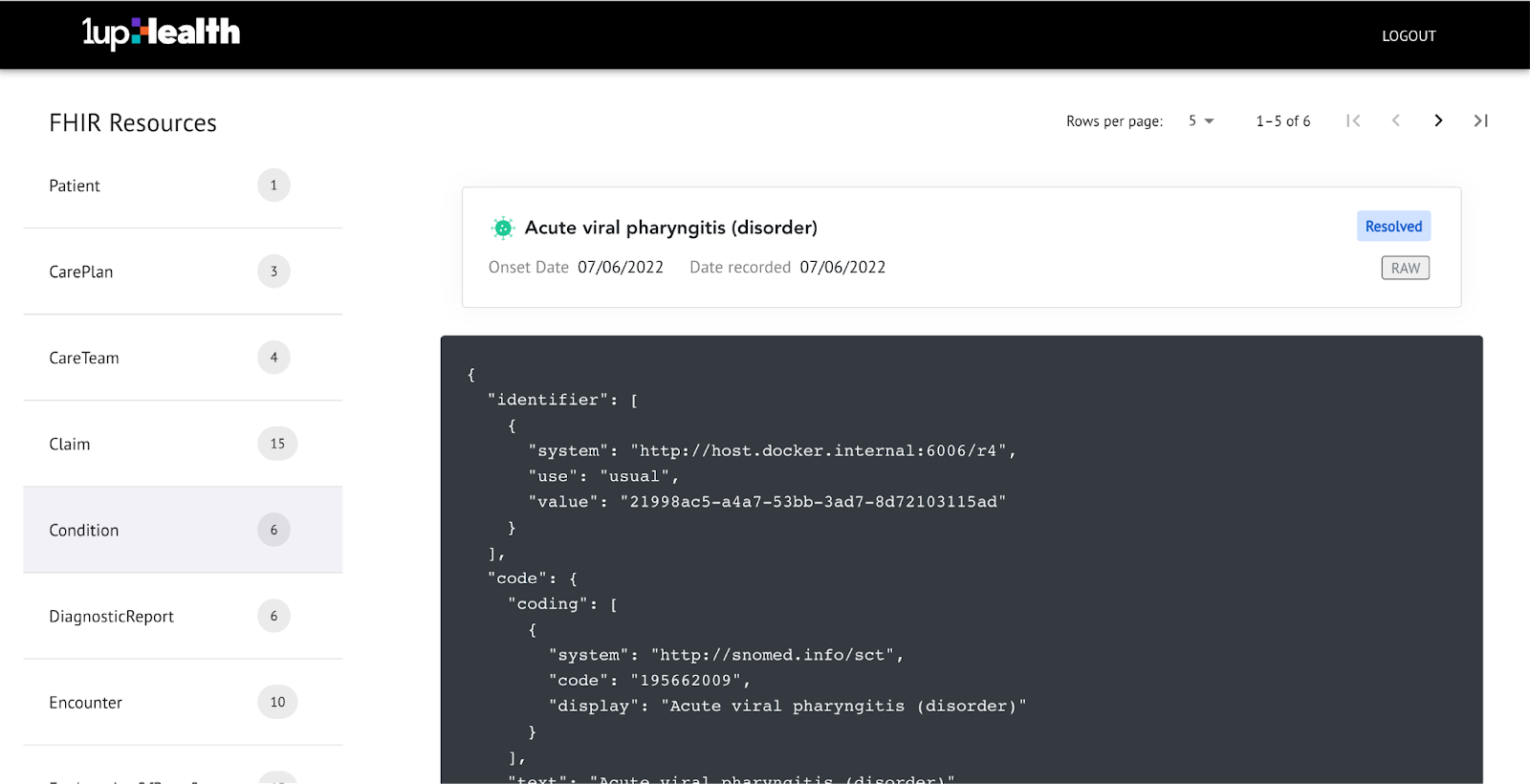
Task: Click the "display" line in the JSON
Action: pos(787,707)
